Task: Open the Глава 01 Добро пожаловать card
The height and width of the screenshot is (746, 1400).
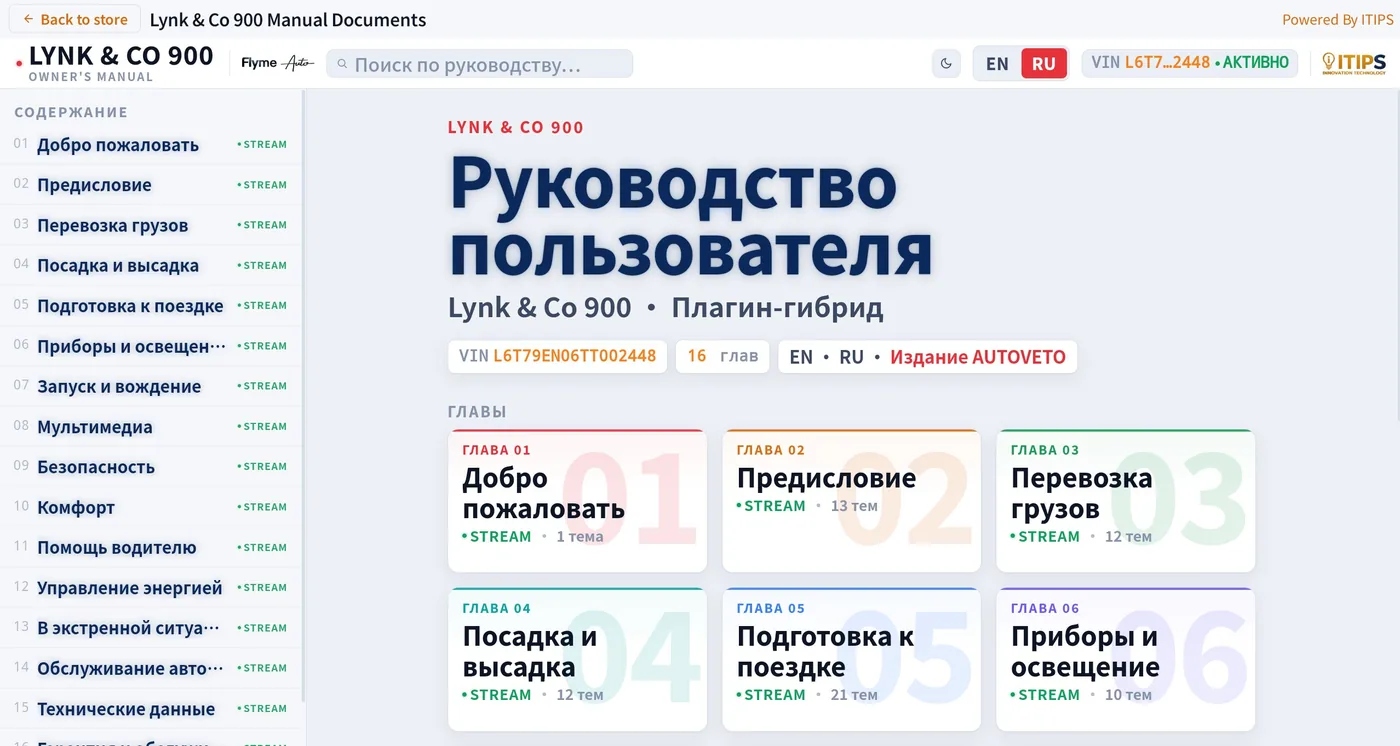Action: point(577,501)
